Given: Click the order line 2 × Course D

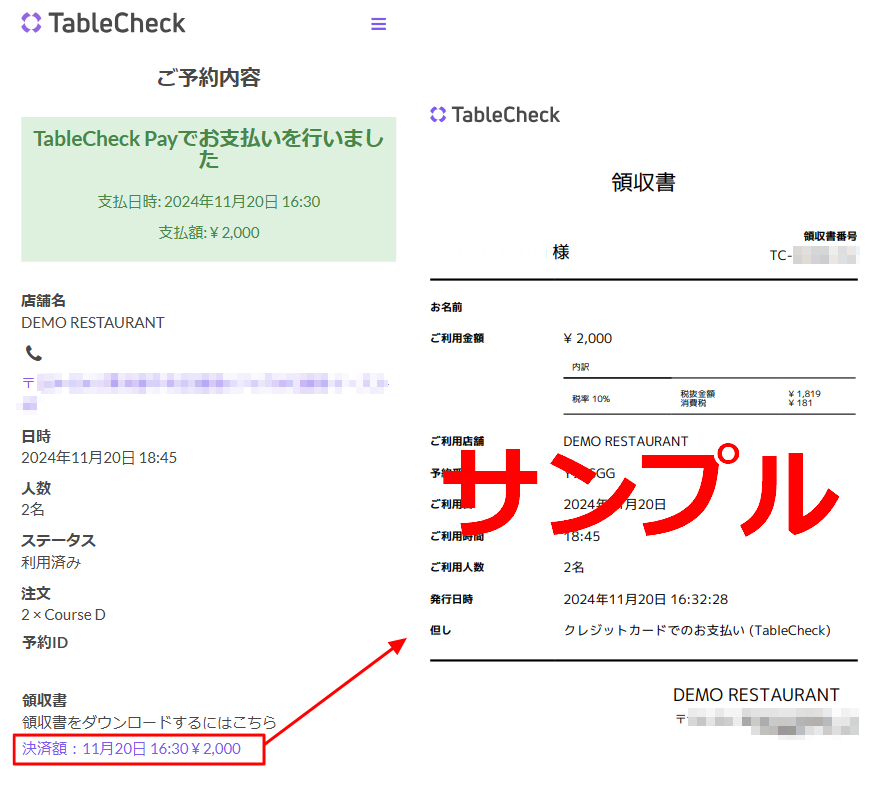Looking at the screenshot, I should coord(64,614).
